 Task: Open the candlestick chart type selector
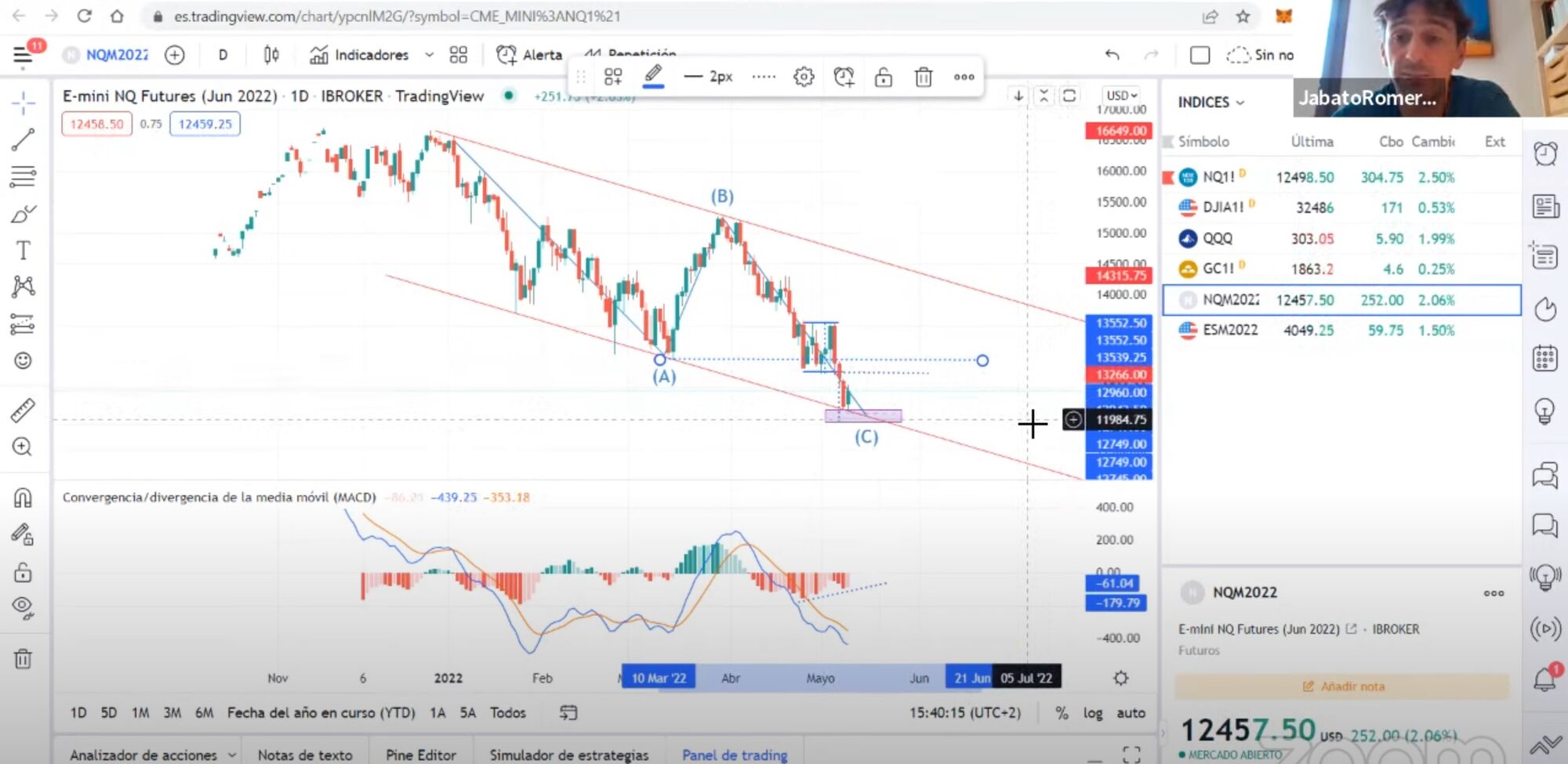click(x=271, y=55)
